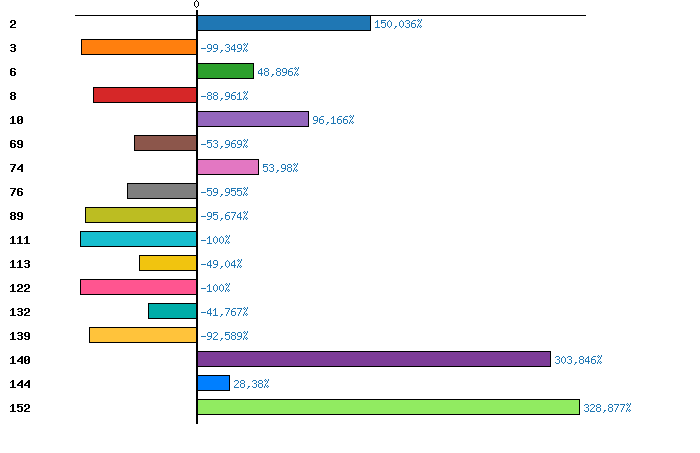Select the orange bar for row 3

(x=139, y=47)
